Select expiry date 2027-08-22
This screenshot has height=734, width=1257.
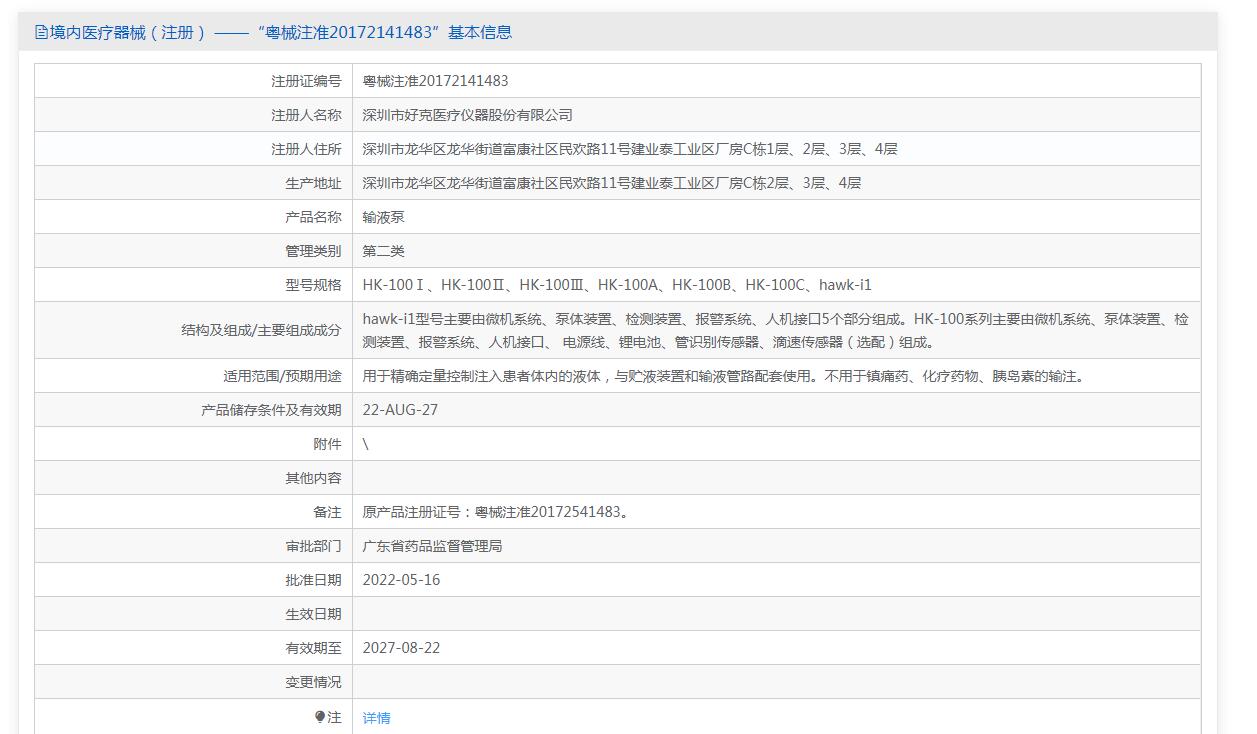tap(401, 648)
